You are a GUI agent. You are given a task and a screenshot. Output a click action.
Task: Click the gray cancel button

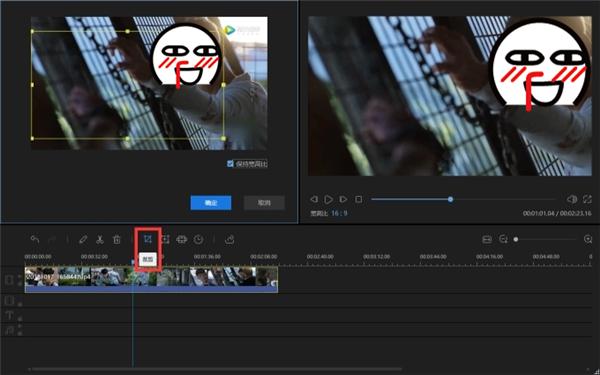click(x=264, y=203)
